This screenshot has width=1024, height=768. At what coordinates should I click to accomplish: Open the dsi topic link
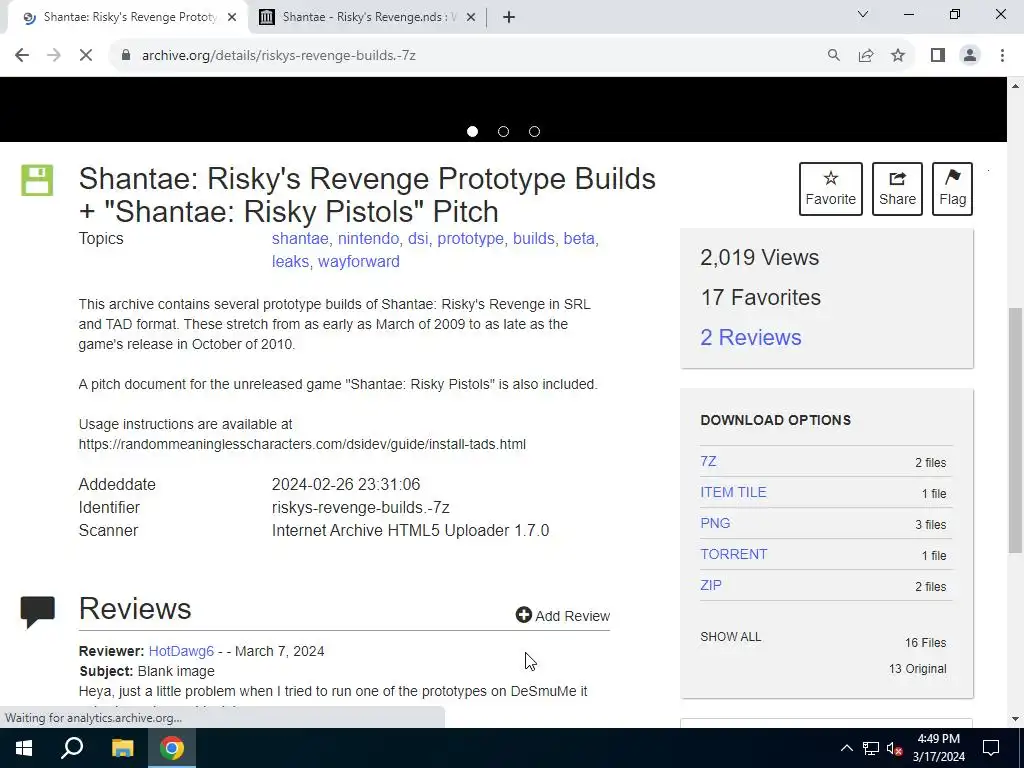pyautogui.click(x=418, y=238)
